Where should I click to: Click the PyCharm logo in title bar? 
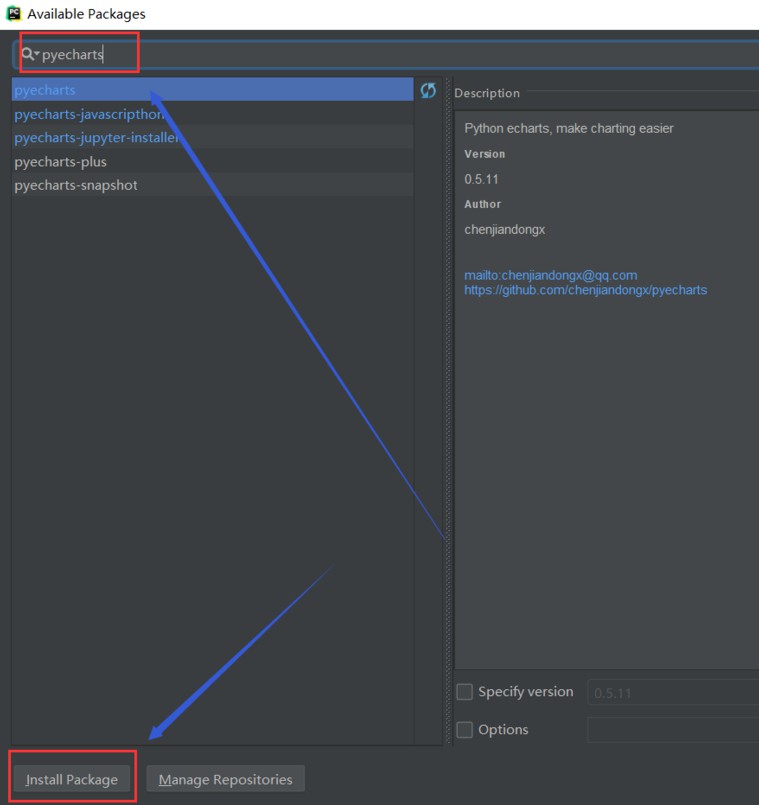pos(13,13)
